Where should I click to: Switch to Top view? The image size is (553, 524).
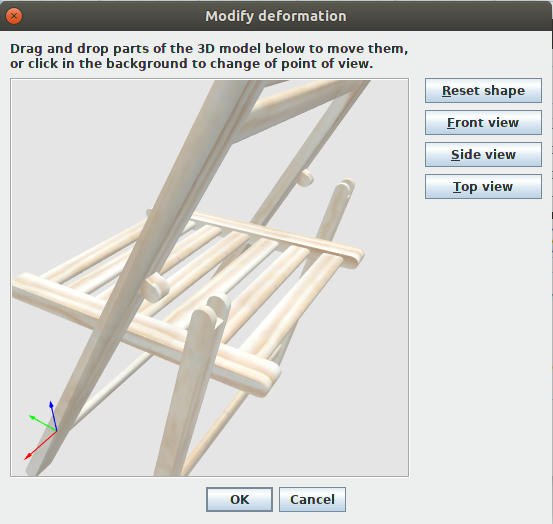[483, 187]
